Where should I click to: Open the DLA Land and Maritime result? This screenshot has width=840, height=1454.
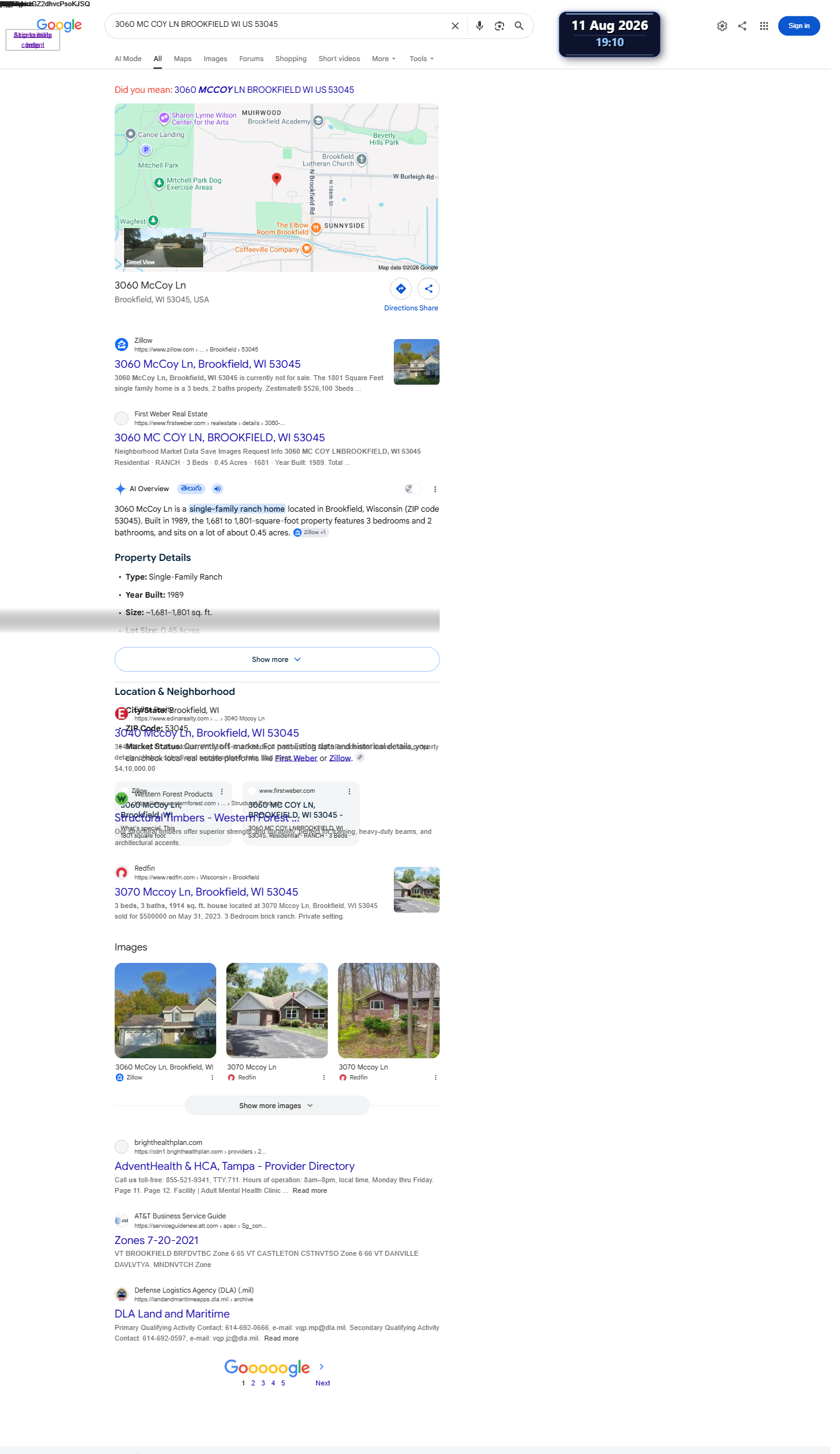pyautogui.click(x=172, y=1314)
